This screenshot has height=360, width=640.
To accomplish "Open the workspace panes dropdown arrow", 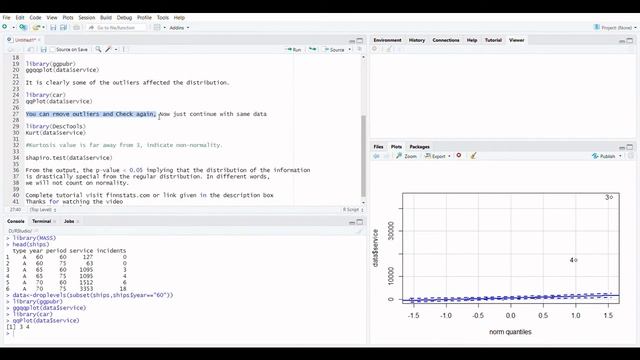I will [164, 28].
